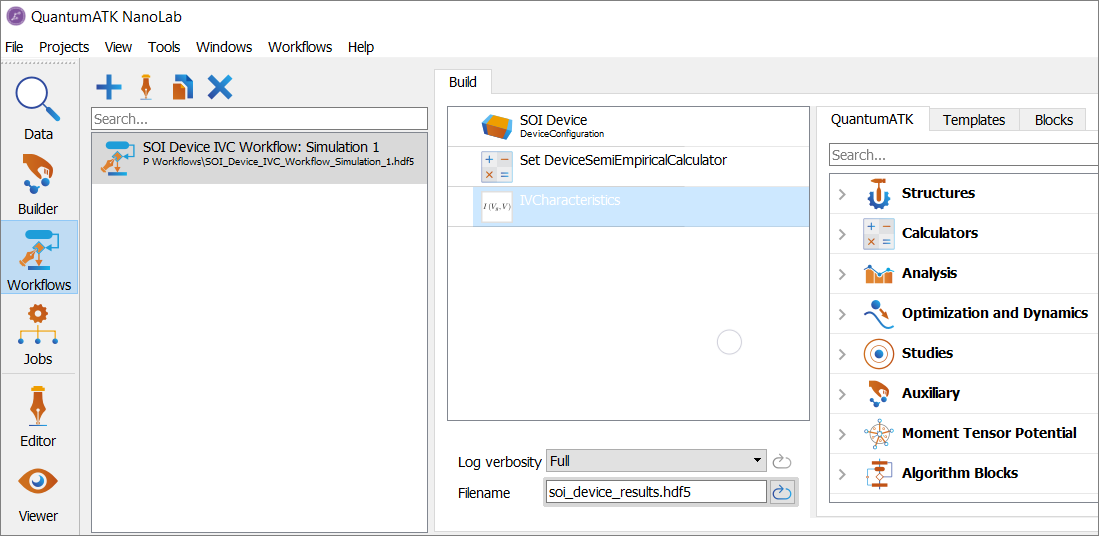Click the Studies category label

click(927, 353)
